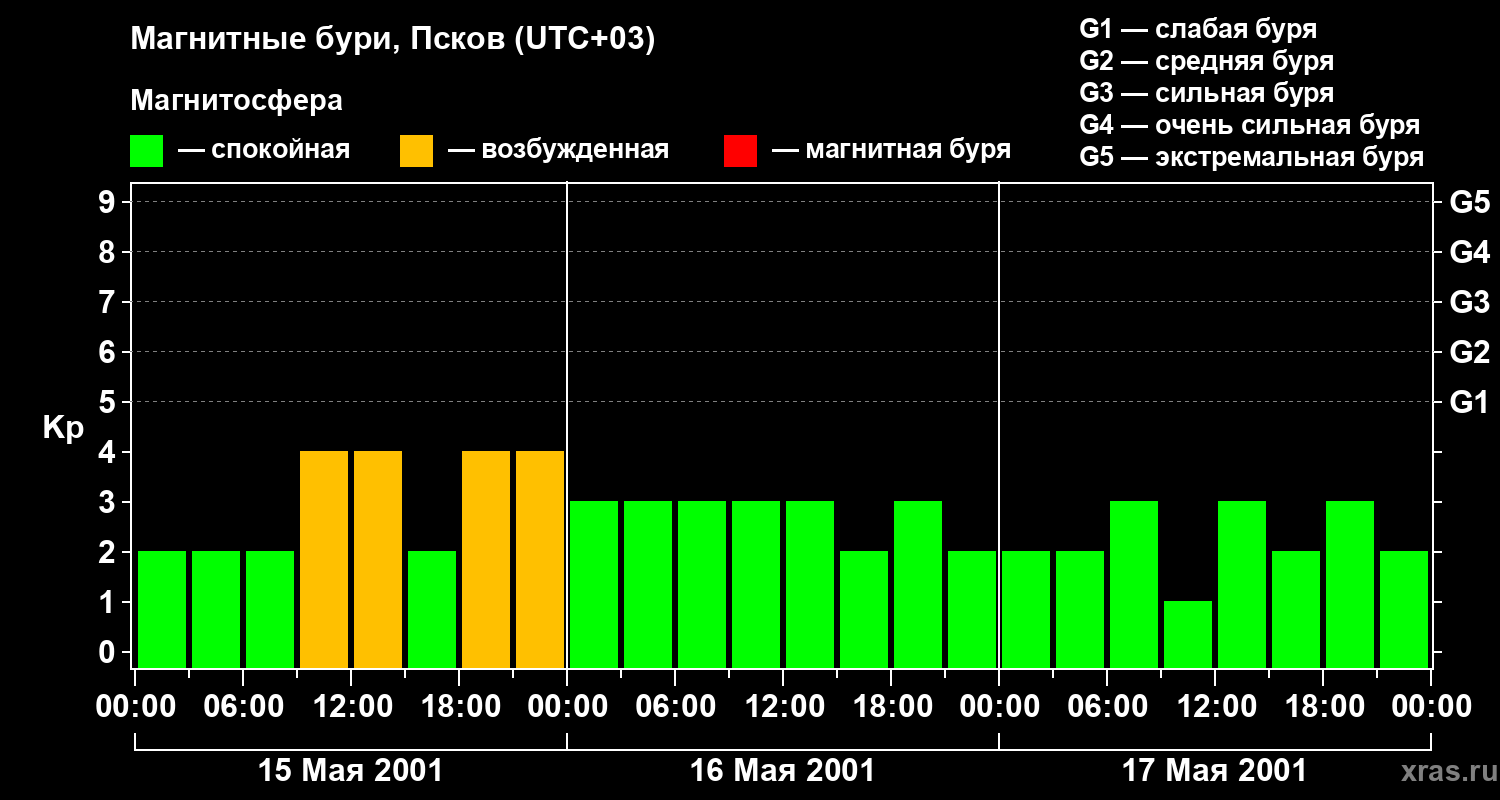
Task: Click the G5 marker on right axis
Action: point(1469,202)
